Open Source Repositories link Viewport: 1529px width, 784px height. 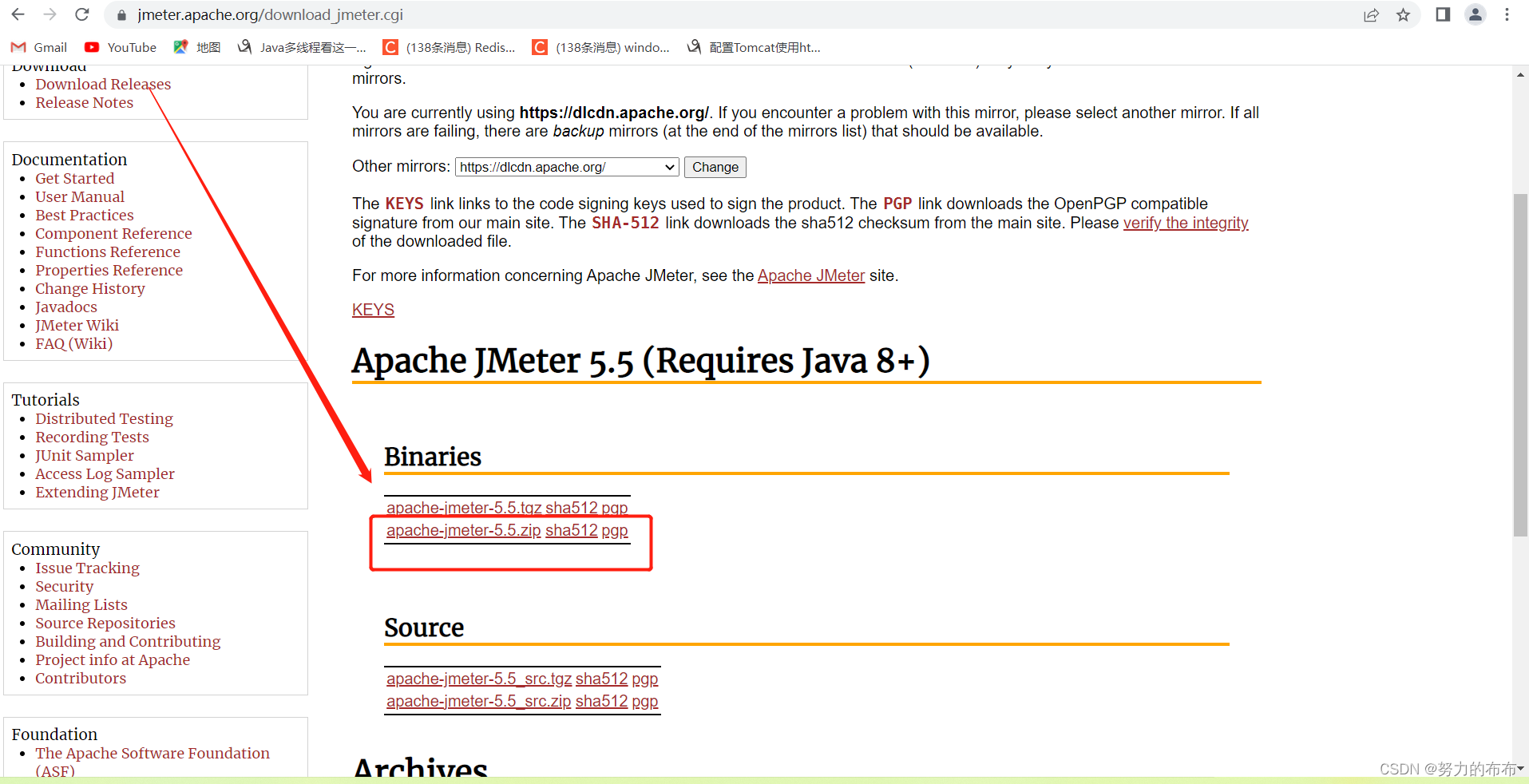click(x=105, y=623)
